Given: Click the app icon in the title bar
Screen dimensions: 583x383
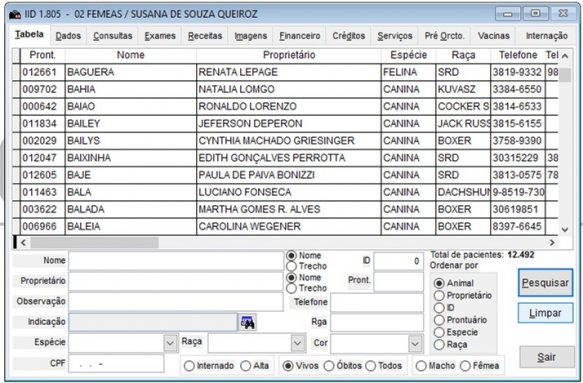Looking at the screenshot, I should (15, 15).
